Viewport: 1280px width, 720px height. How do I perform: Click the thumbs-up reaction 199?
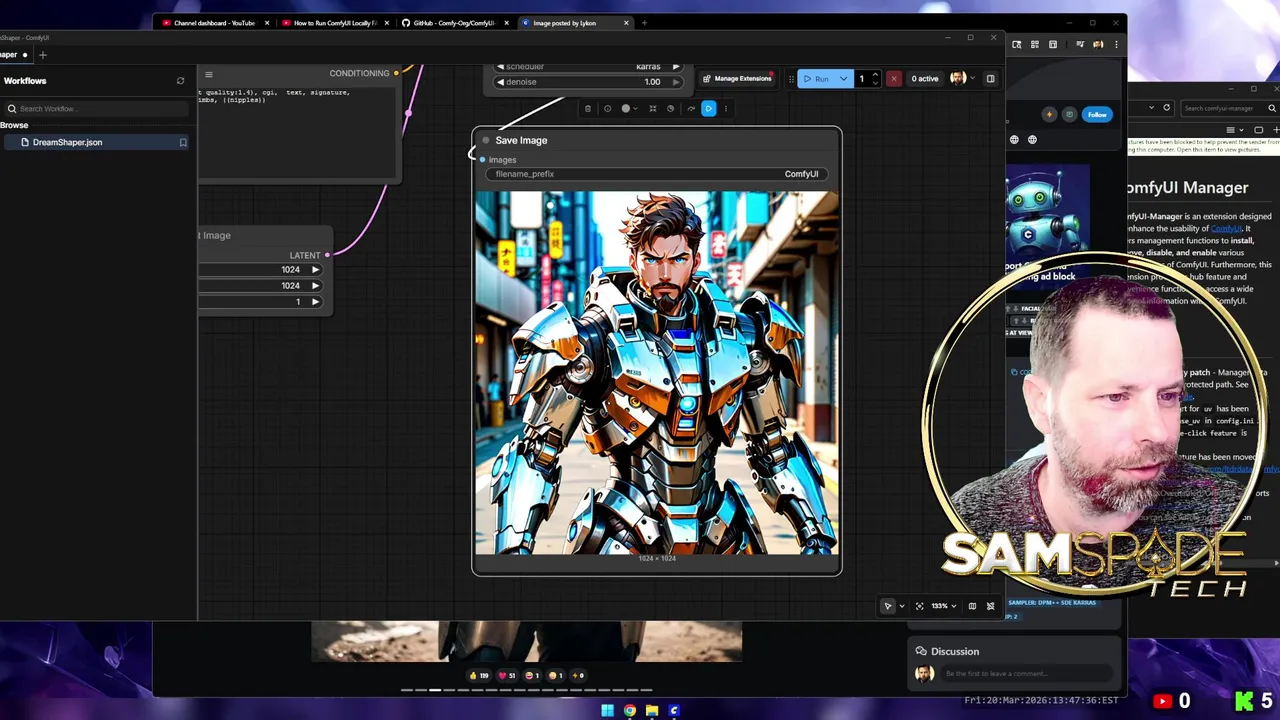[x=479, y=676]
